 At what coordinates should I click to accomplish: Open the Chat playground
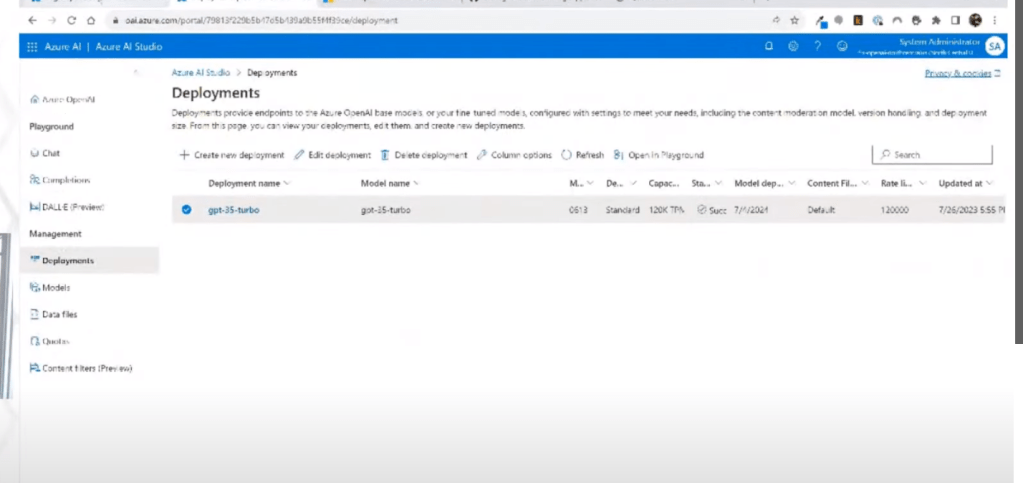45,153
